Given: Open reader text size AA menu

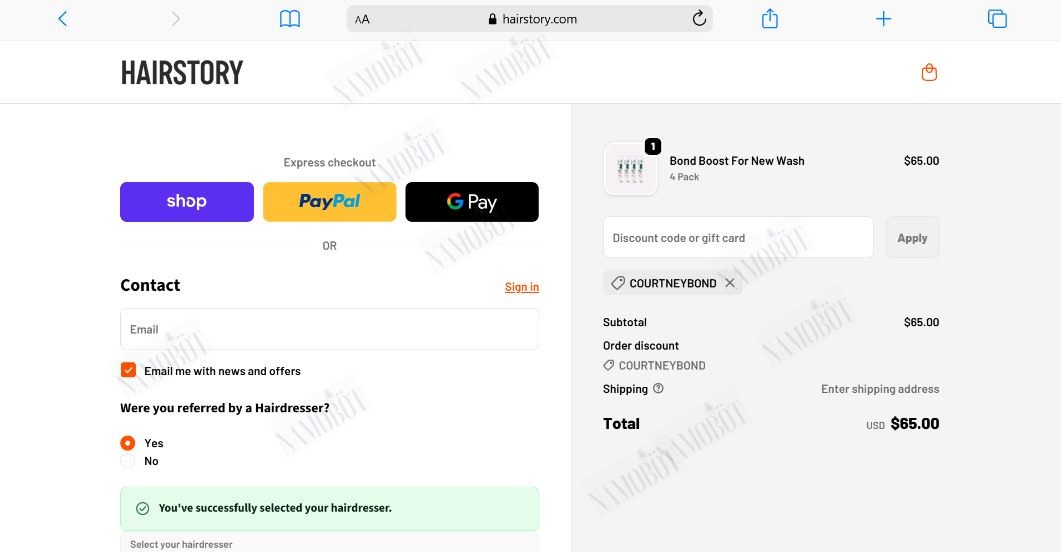Looking at the screenshot, I should (362, 19).
